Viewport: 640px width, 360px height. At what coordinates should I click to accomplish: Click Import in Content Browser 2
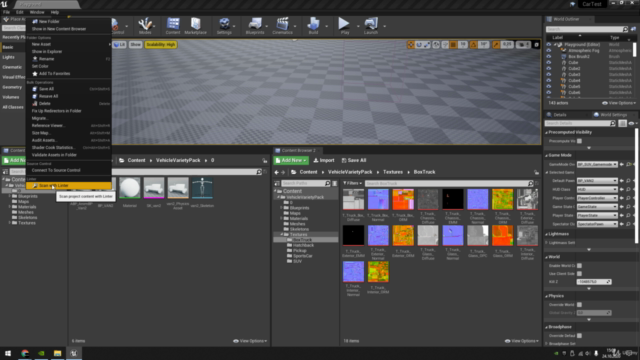tap(324, 160)
